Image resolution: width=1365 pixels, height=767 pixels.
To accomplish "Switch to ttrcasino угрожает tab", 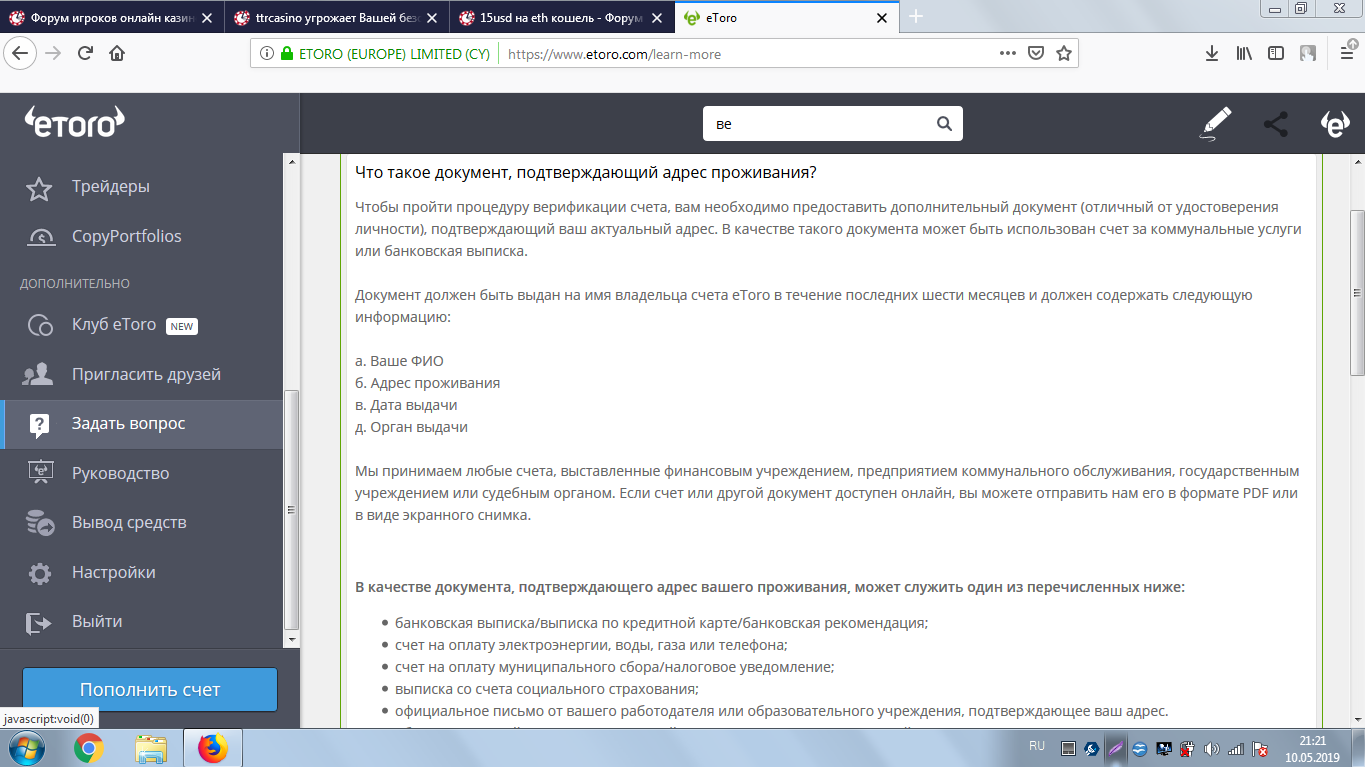I will tap(337, 17).
